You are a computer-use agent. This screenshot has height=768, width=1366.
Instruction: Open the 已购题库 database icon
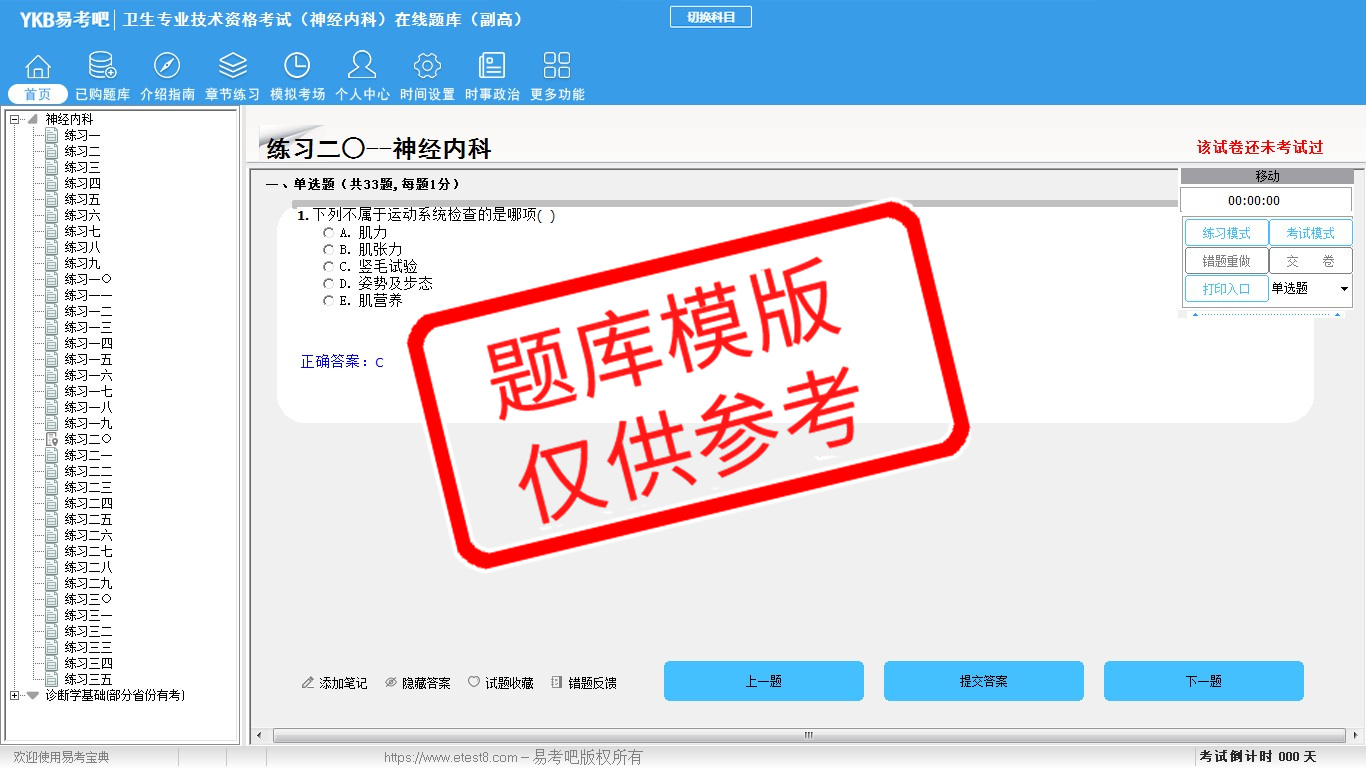pos(102,66)
